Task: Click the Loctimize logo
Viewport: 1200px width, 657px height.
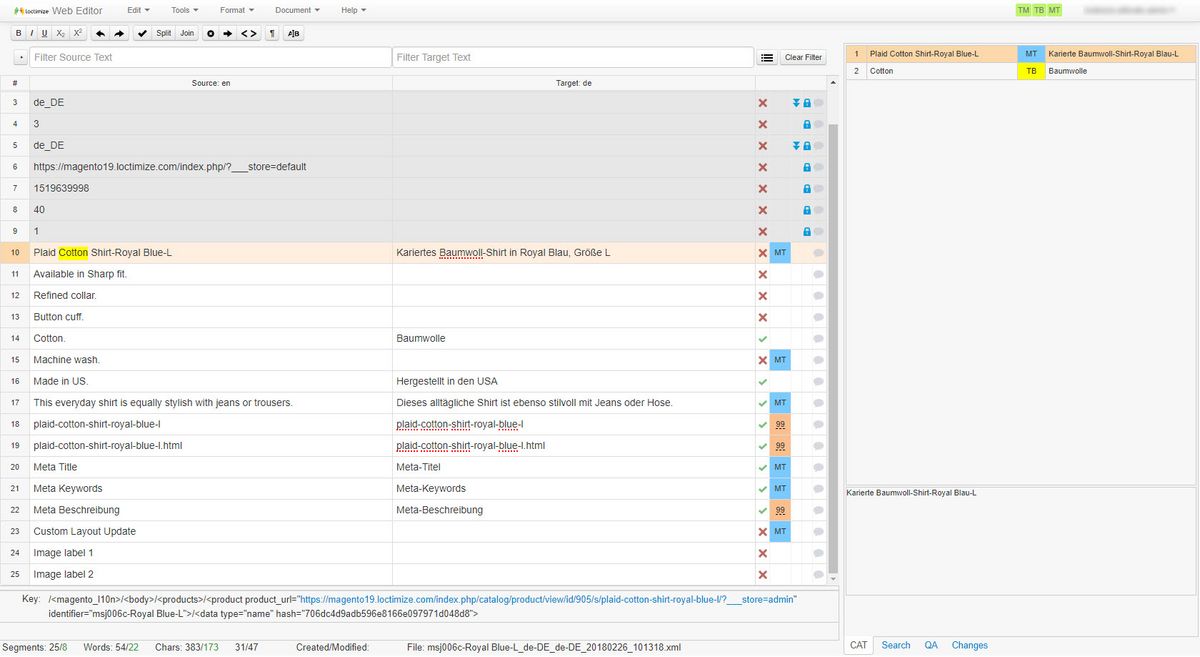Action: (31, 10)
